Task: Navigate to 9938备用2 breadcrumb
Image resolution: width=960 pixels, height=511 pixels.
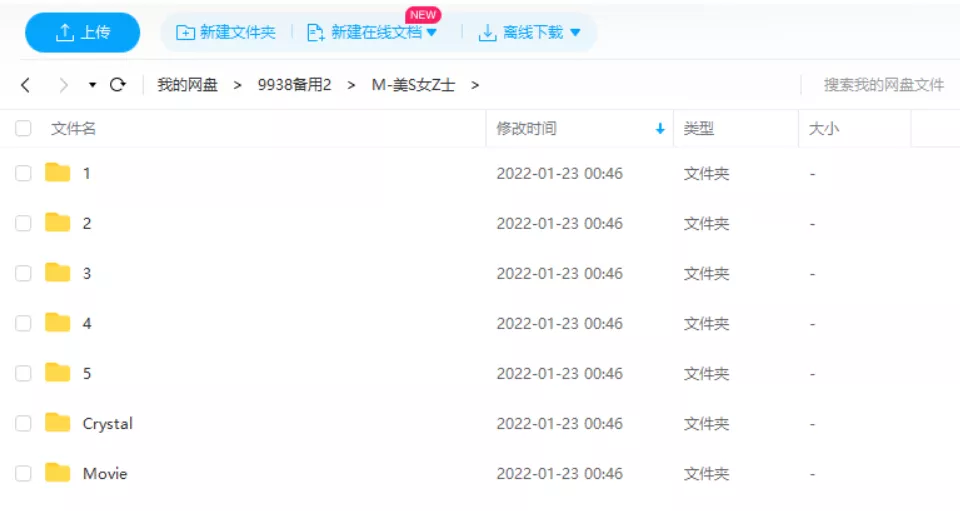Action: point(294,85)
